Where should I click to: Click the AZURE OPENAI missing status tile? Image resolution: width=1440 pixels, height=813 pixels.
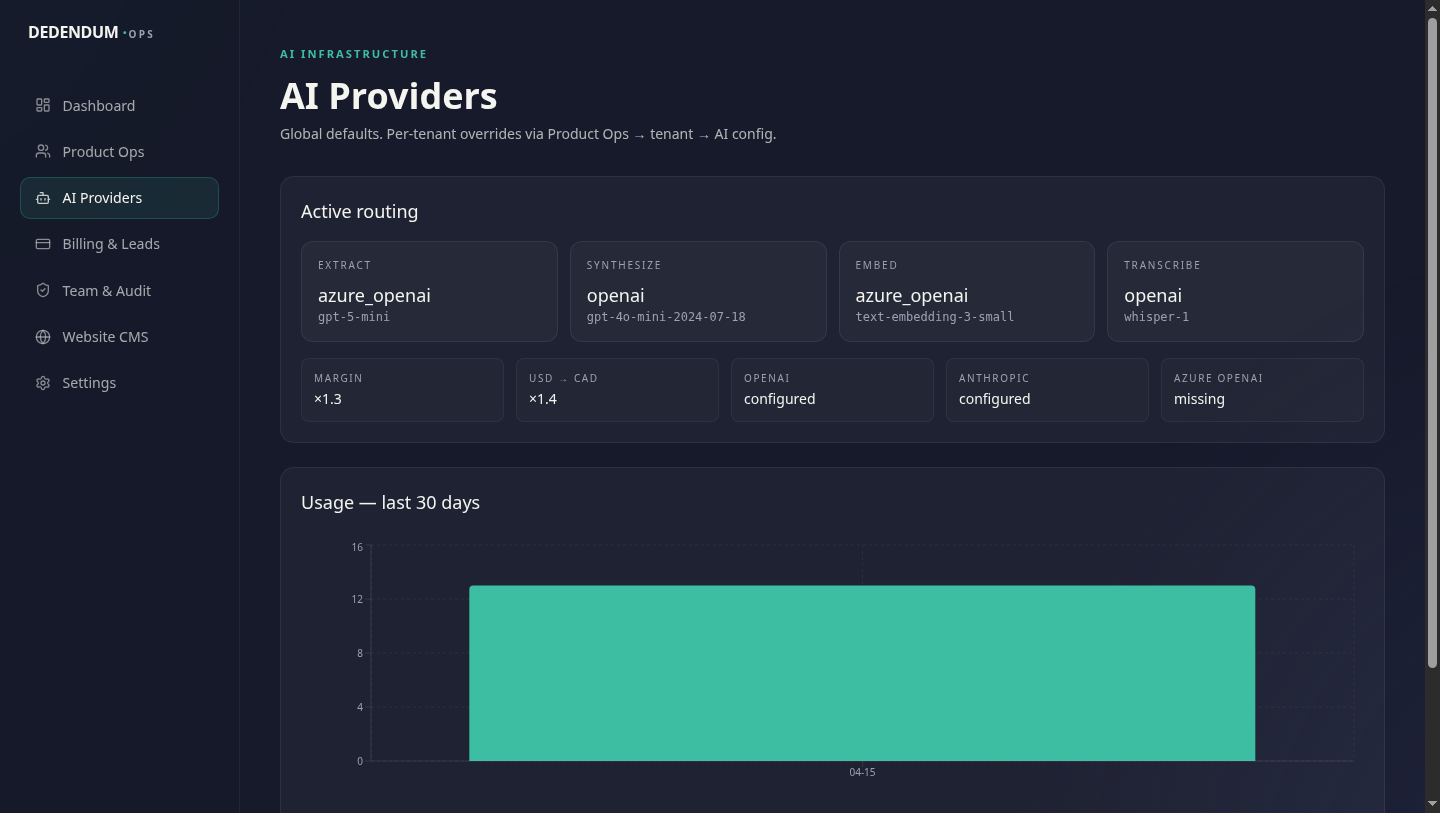tap(1262, 390)
